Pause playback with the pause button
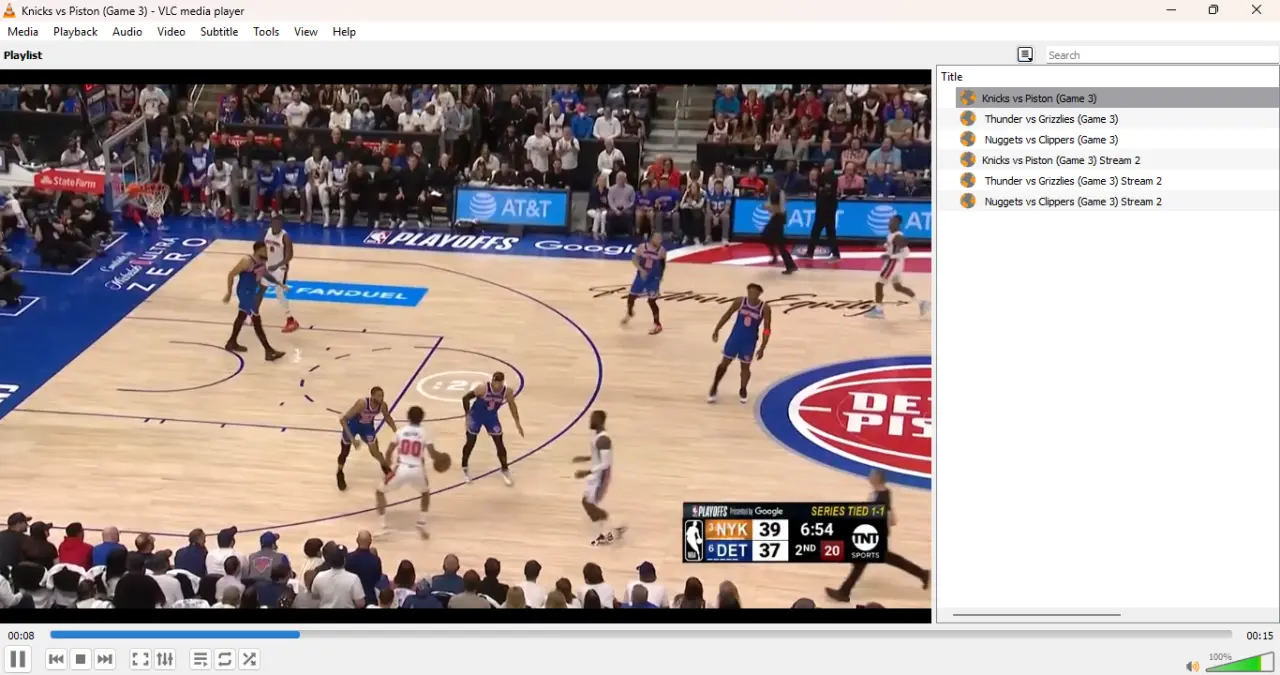 [17, 659]
